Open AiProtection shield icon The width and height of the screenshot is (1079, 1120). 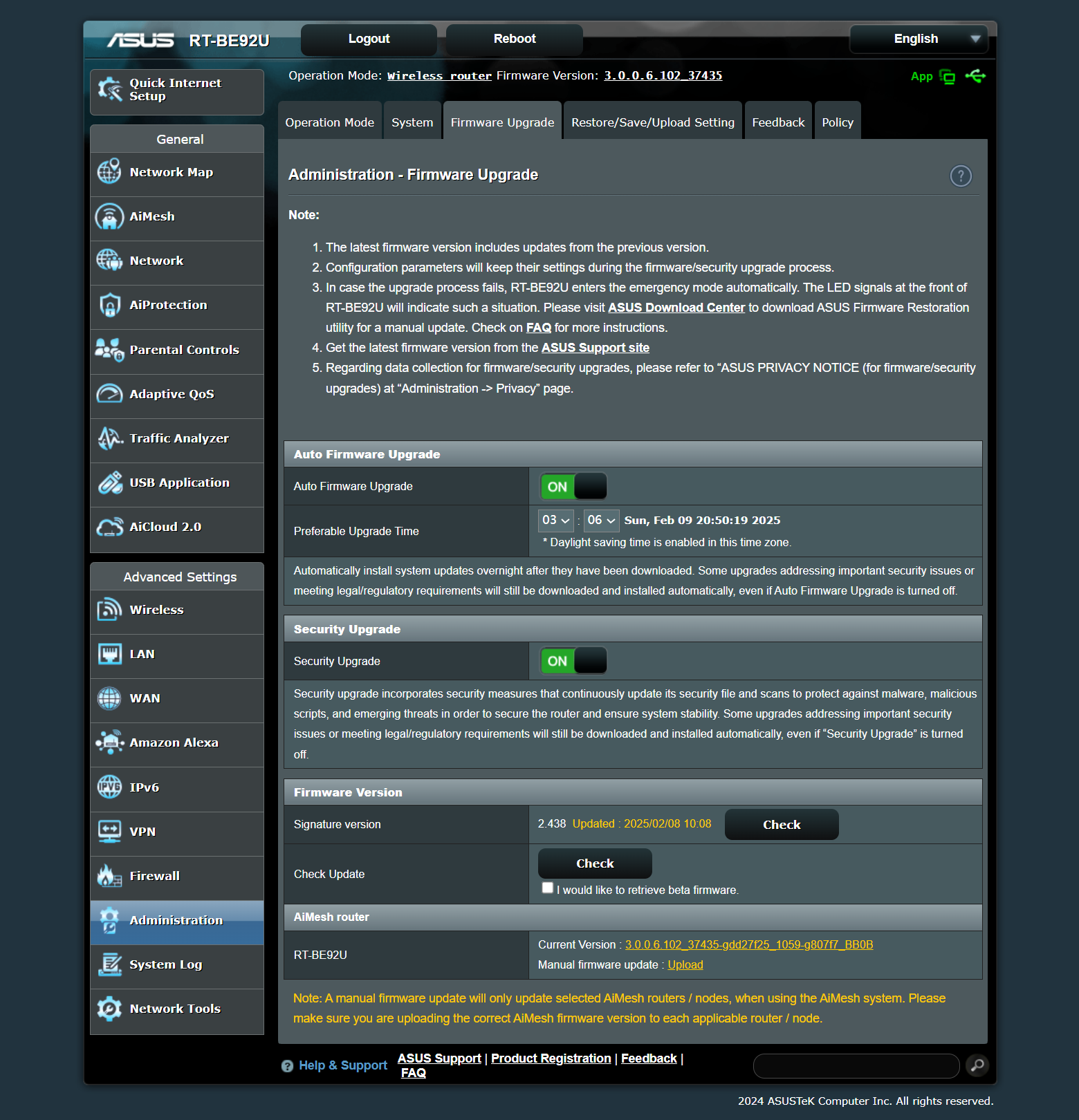[109, 305]
